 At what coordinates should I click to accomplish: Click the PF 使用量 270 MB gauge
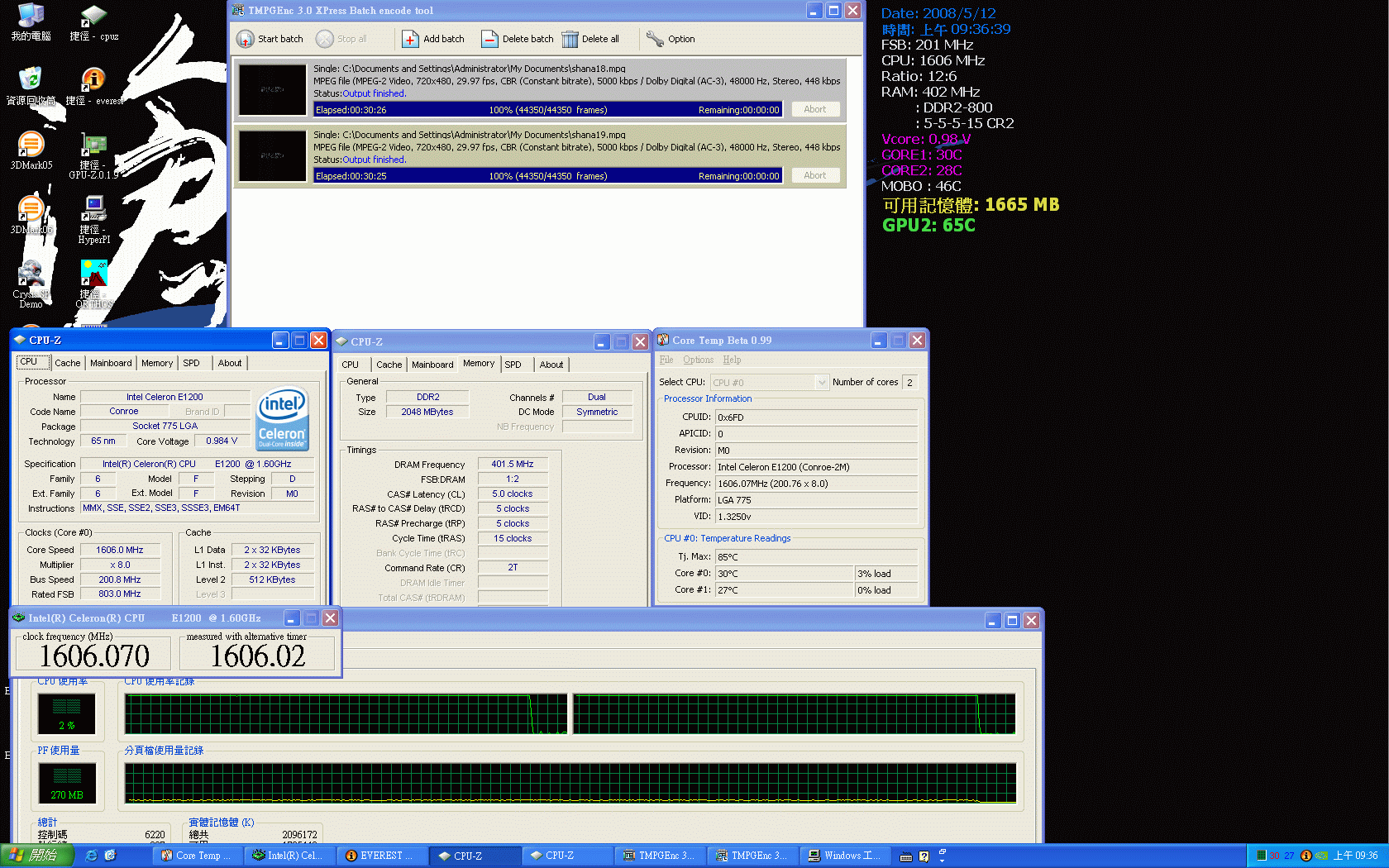pos(67,783)
